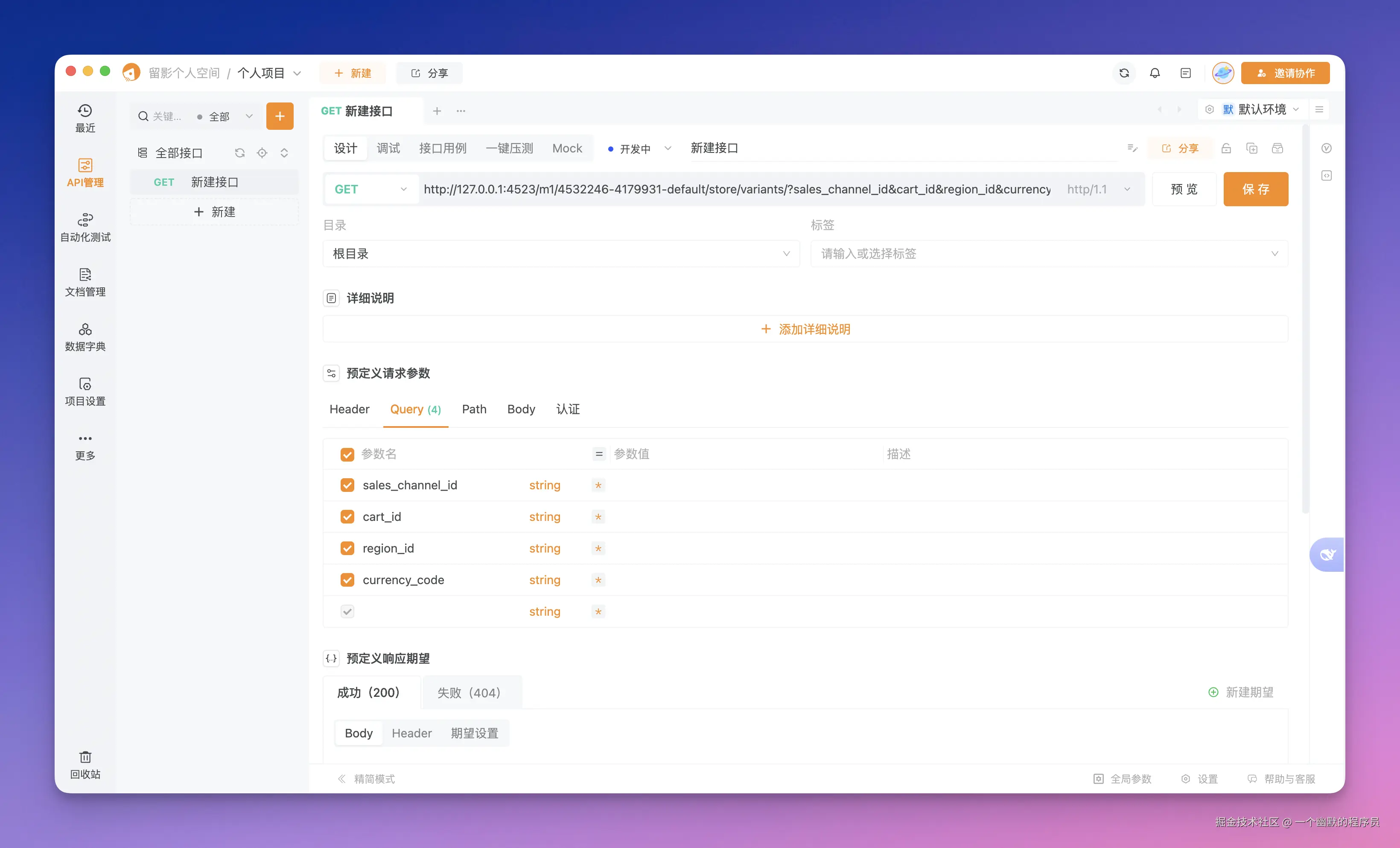The width and height of the screenshot is (1400, 848).
Task: Open the GET method dropdown
Action: point(370,189)
